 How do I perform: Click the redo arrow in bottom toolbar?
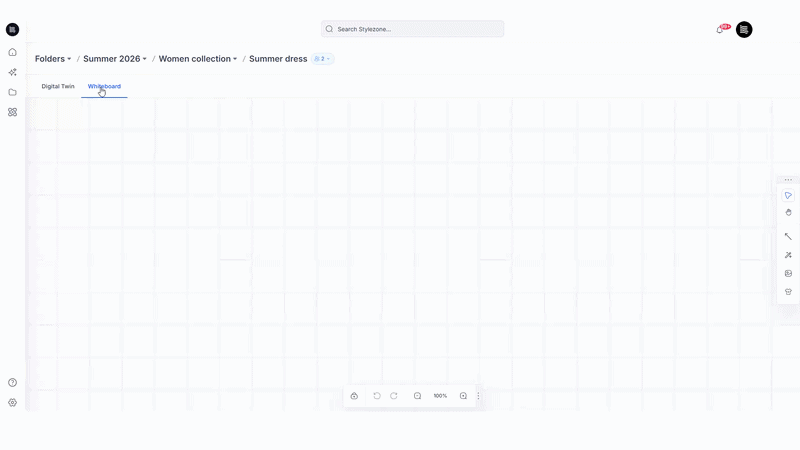tap(394, 396)
